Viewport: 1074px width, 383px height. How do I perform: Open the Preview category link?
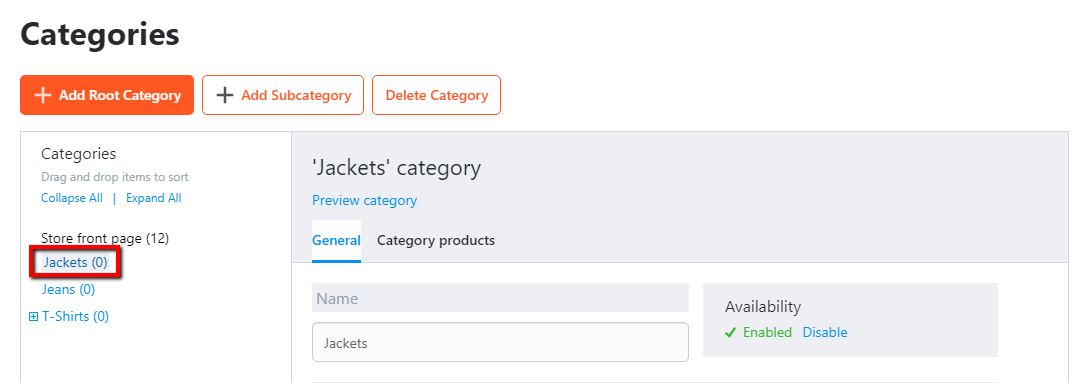[x=364, y=201]
